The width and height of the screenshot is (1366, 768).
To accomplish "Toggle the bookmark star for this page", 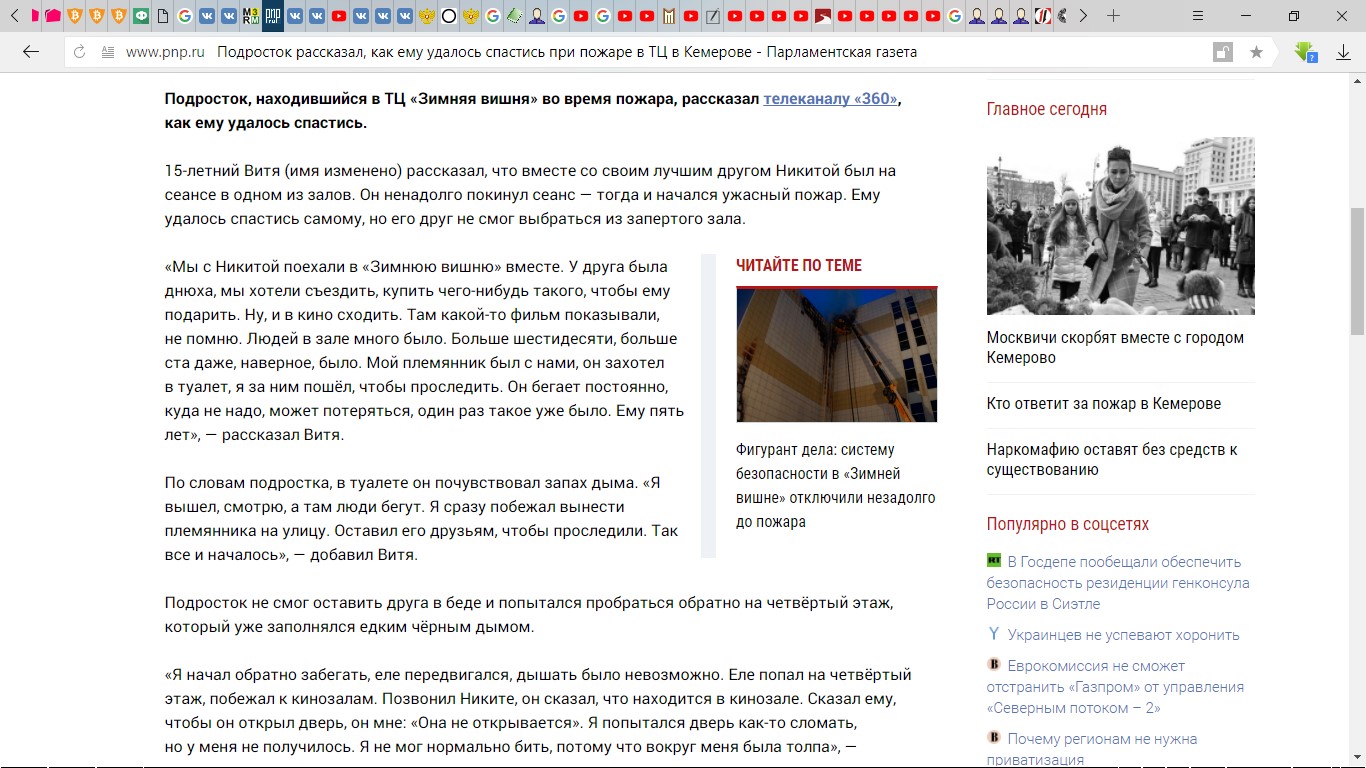I will pos(1256,52).
